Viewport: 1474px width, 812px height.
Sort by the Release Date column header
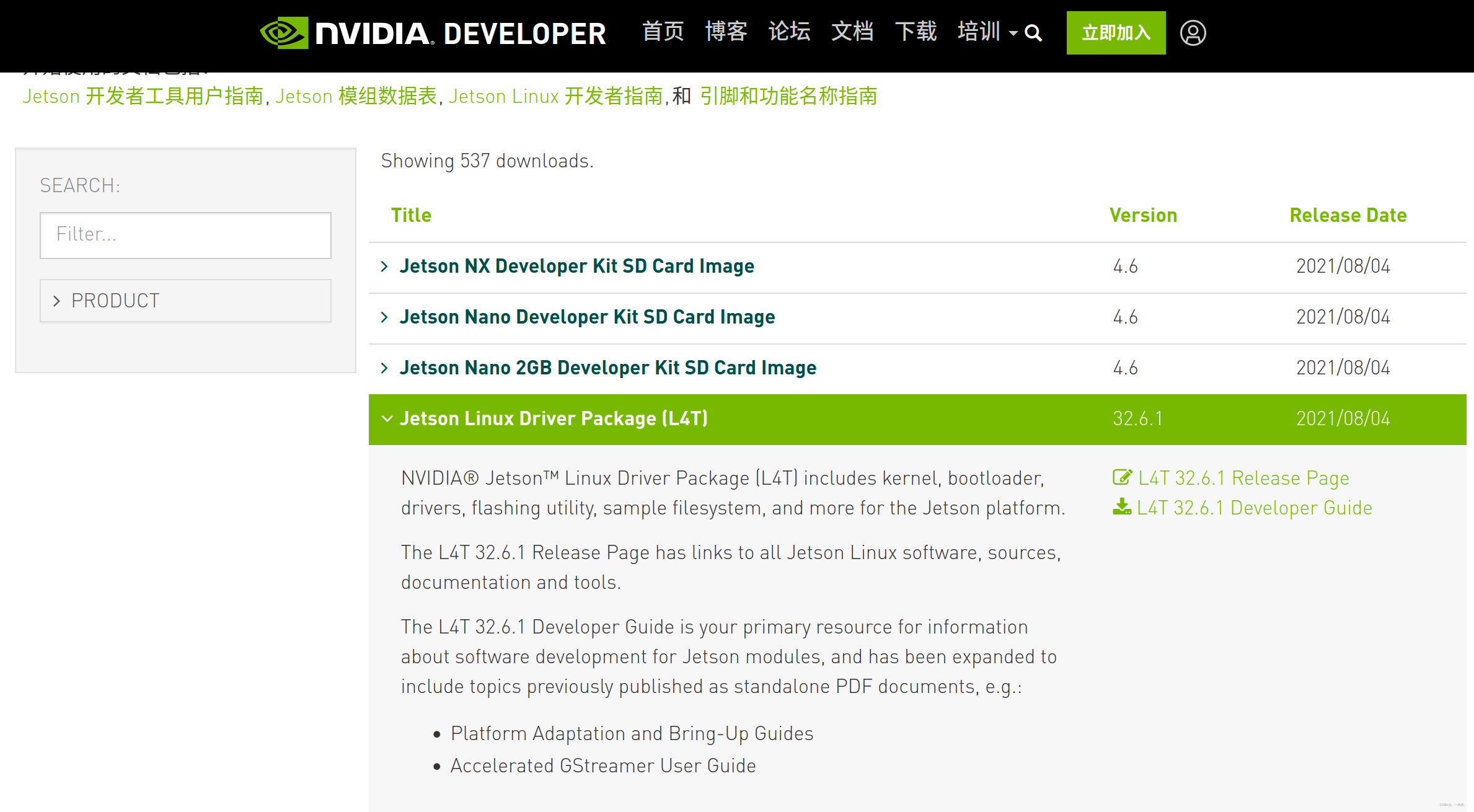1348,215
